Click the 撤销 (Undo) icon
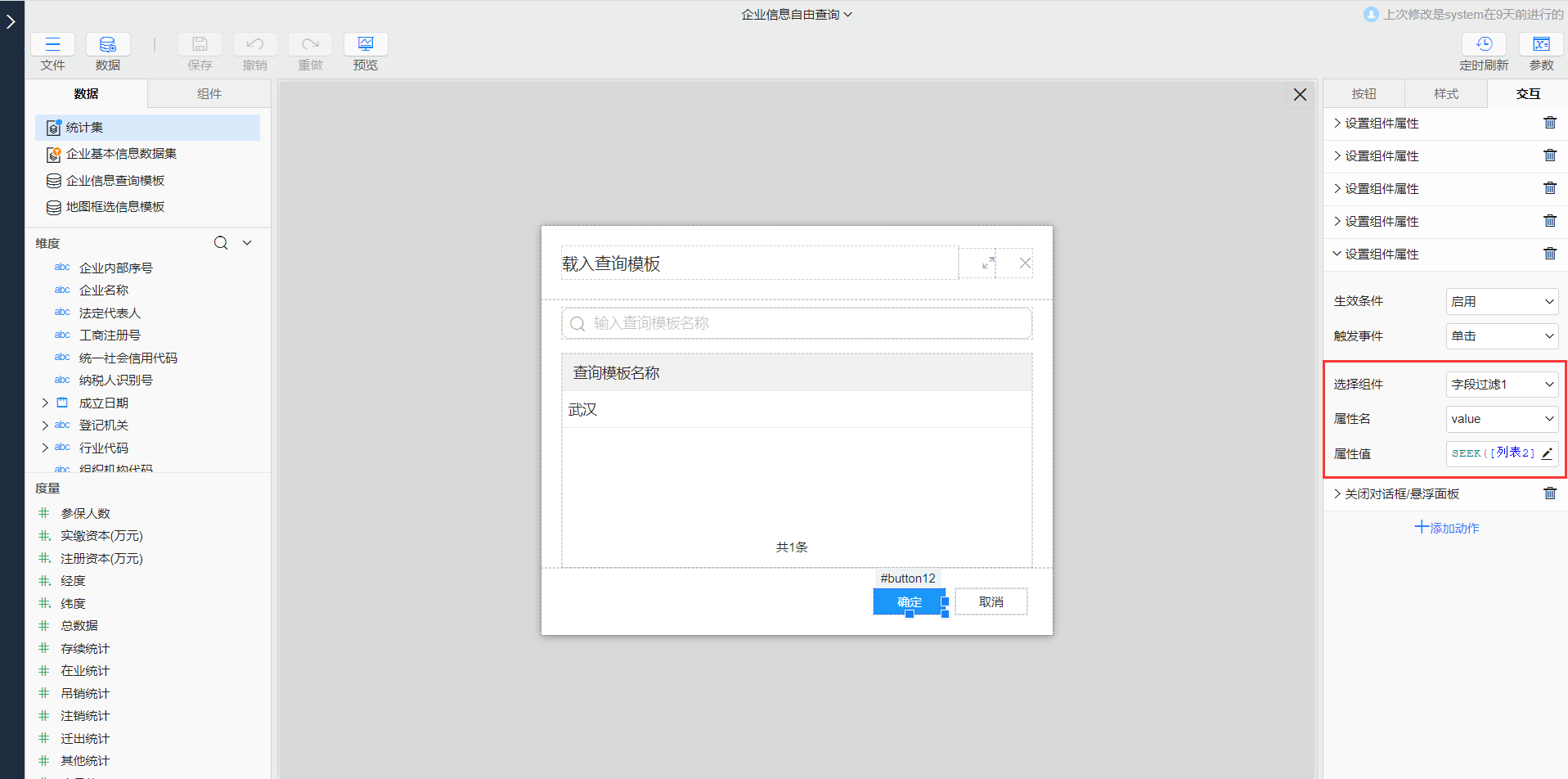1568x779 pixels. (254, 43)
